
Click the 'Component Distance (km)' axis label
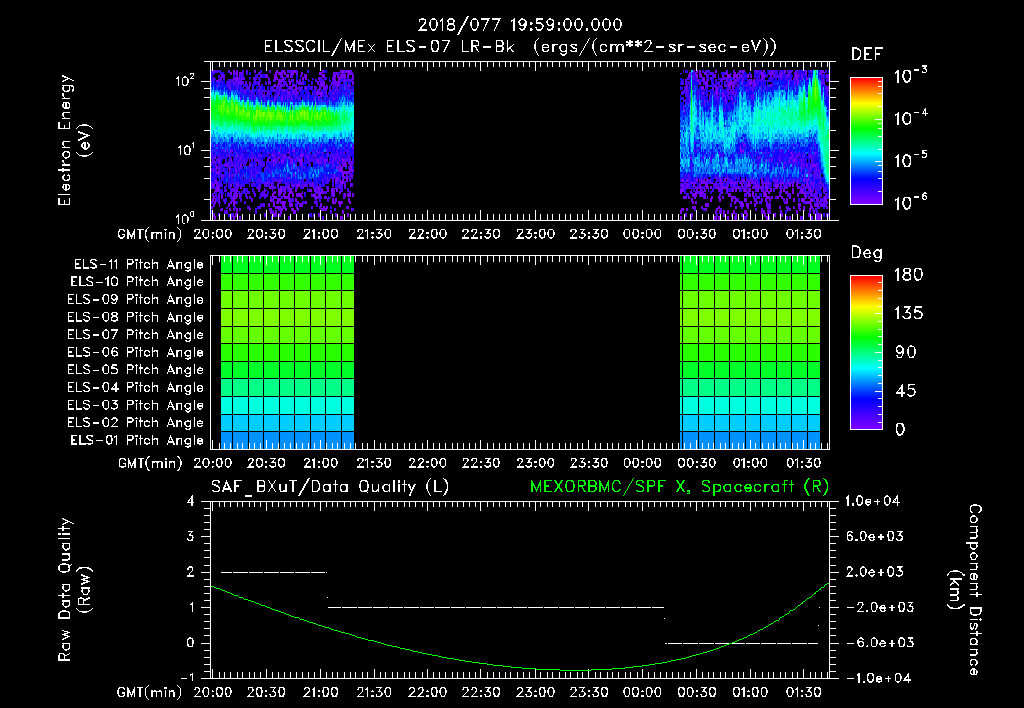tap(964, 590)
